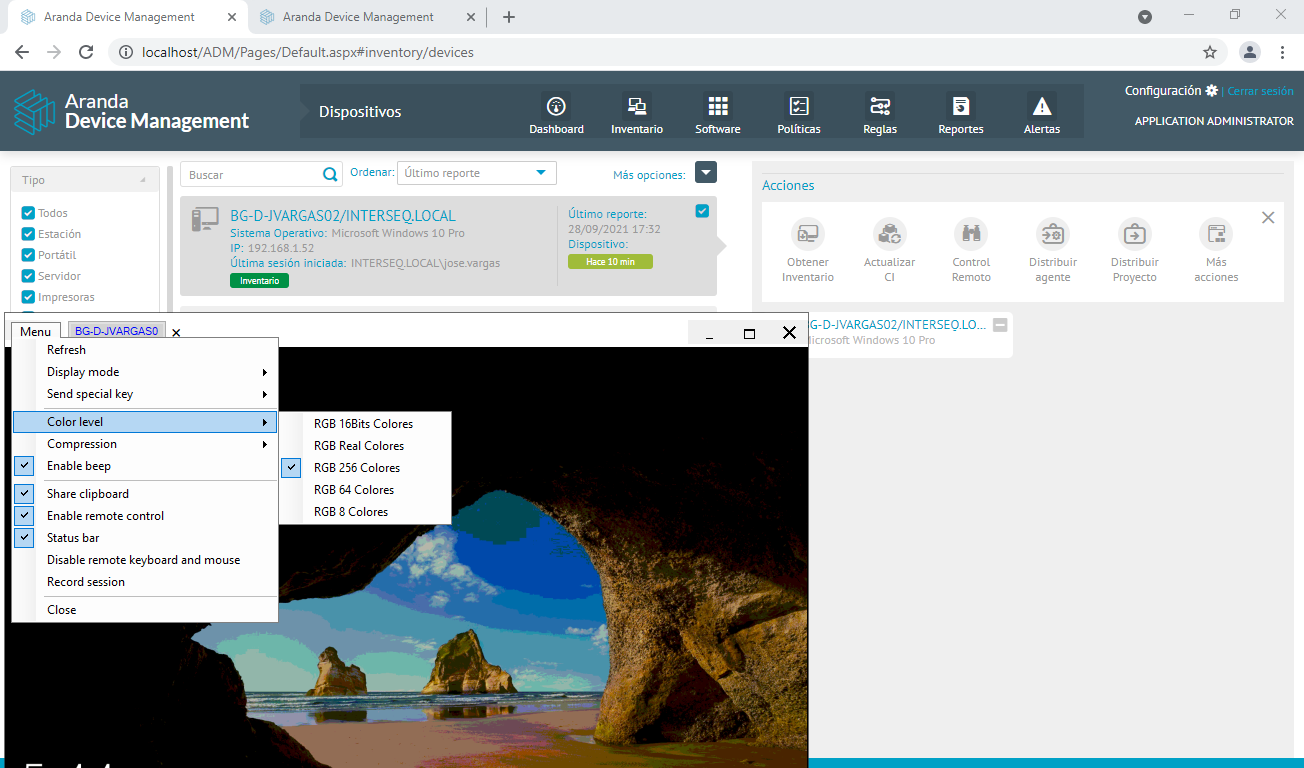This screenshot has height=768, width=1304.
Task: Open the Ordenar Último reporte dropdown
Action: point(476,173)
